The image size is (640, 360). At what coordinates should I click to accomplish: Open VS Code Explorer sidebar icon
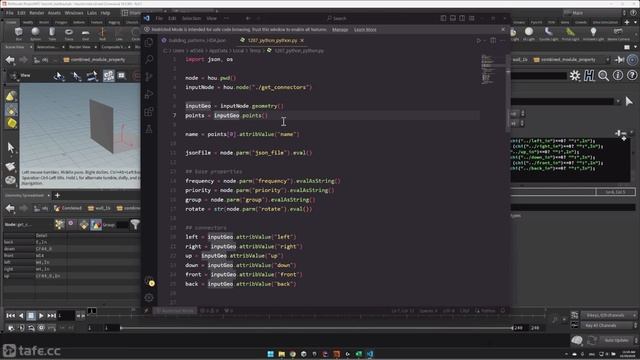[x=149, y=42]
